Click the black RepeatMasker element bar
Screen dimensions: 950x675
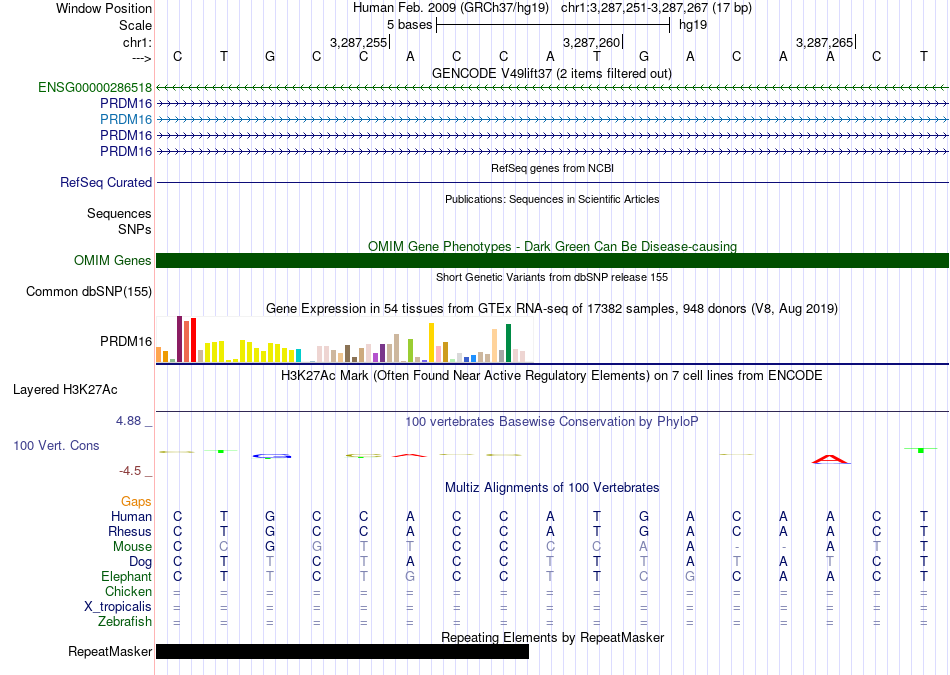tap(342, 651)
